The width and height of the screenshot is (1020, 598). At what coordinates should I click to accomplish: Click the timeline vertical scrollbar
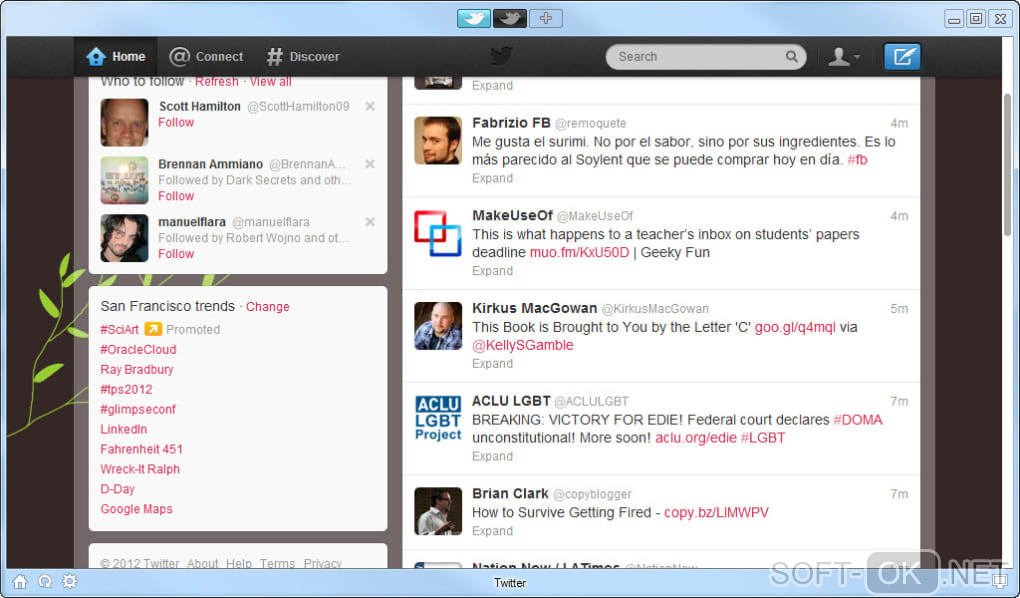pos(1007,165)
